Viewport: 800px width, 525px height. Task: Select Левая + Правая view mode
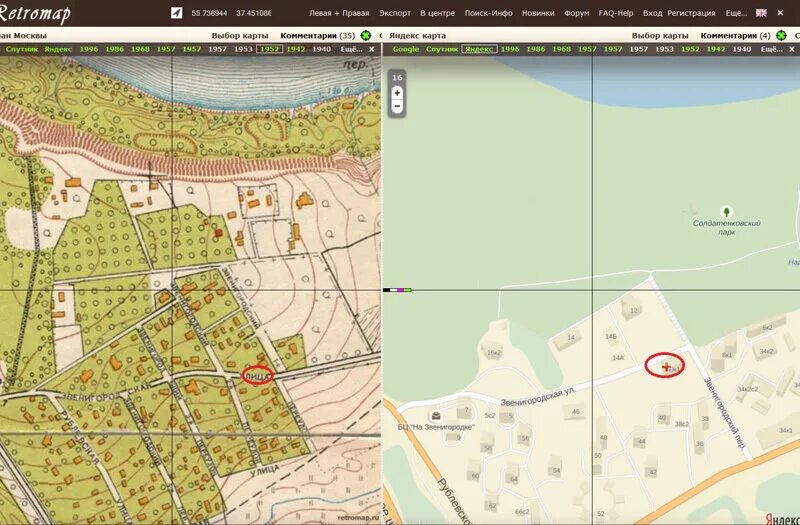click(x=339, y=13)
